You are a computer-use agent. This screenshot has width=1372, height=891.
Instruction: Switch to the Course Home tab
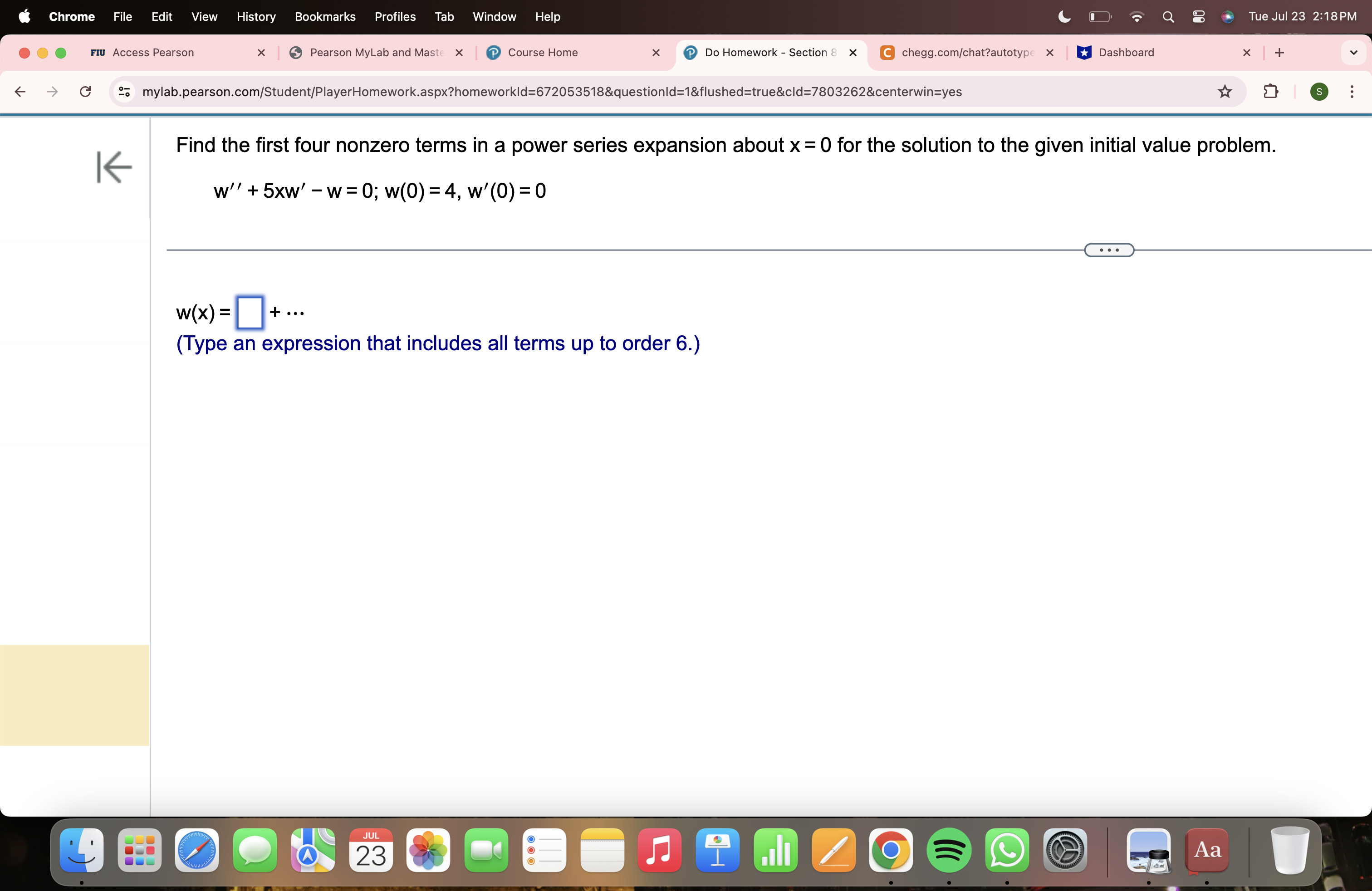(x=542, y=53)
